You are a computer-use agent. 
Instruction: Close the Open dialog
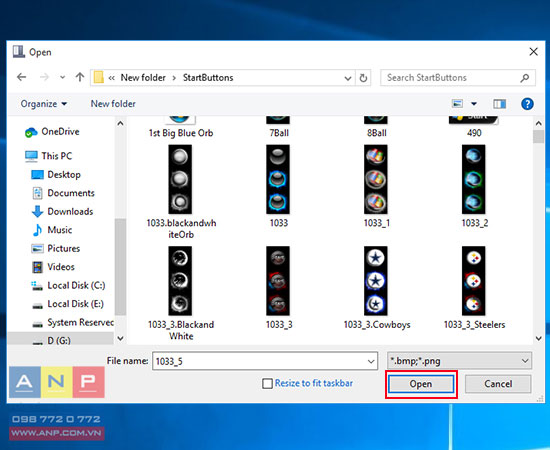tap(534, 52)
